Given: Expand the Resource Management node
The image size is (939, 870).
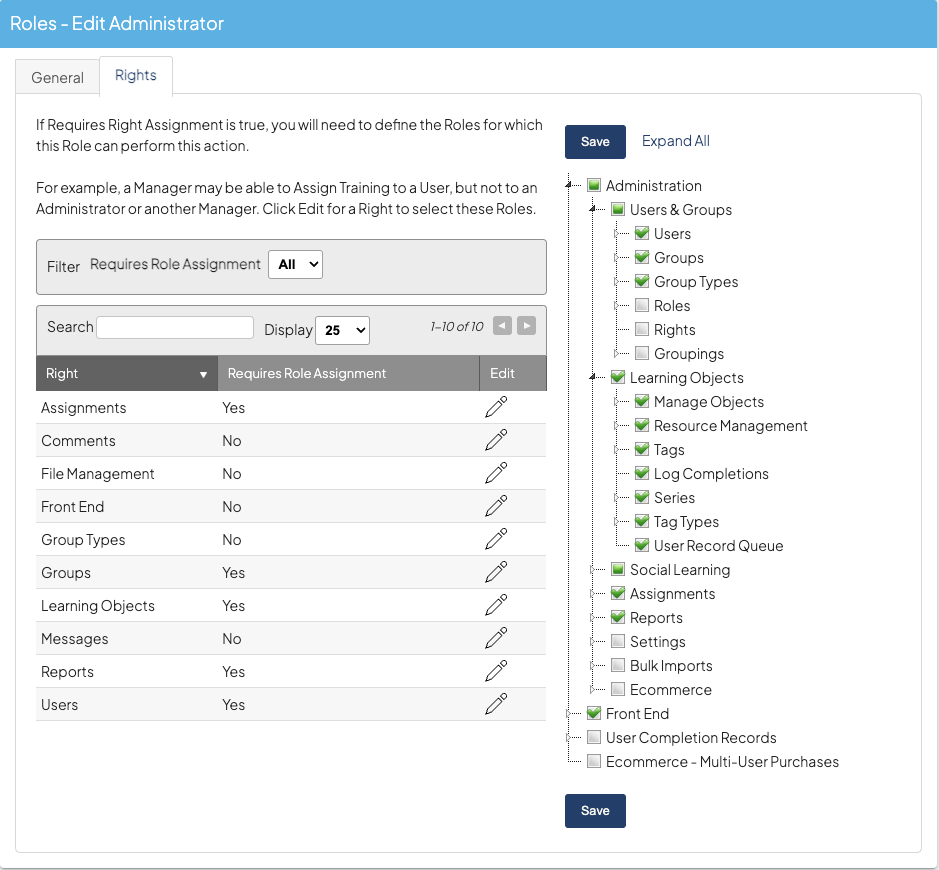Looking at the screenshot, I should pos(616,425).
